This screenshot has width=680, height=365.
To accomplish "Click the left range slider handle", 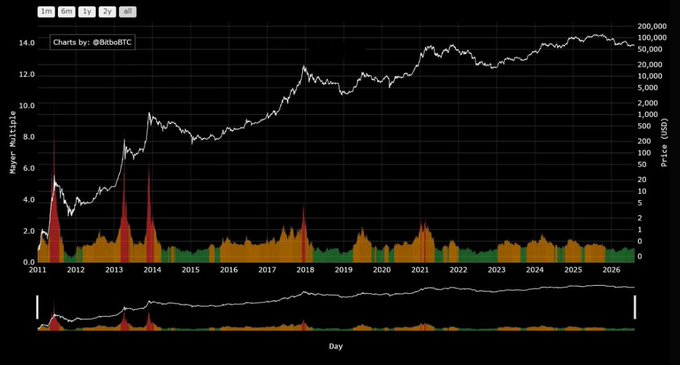I will (37, 307).
